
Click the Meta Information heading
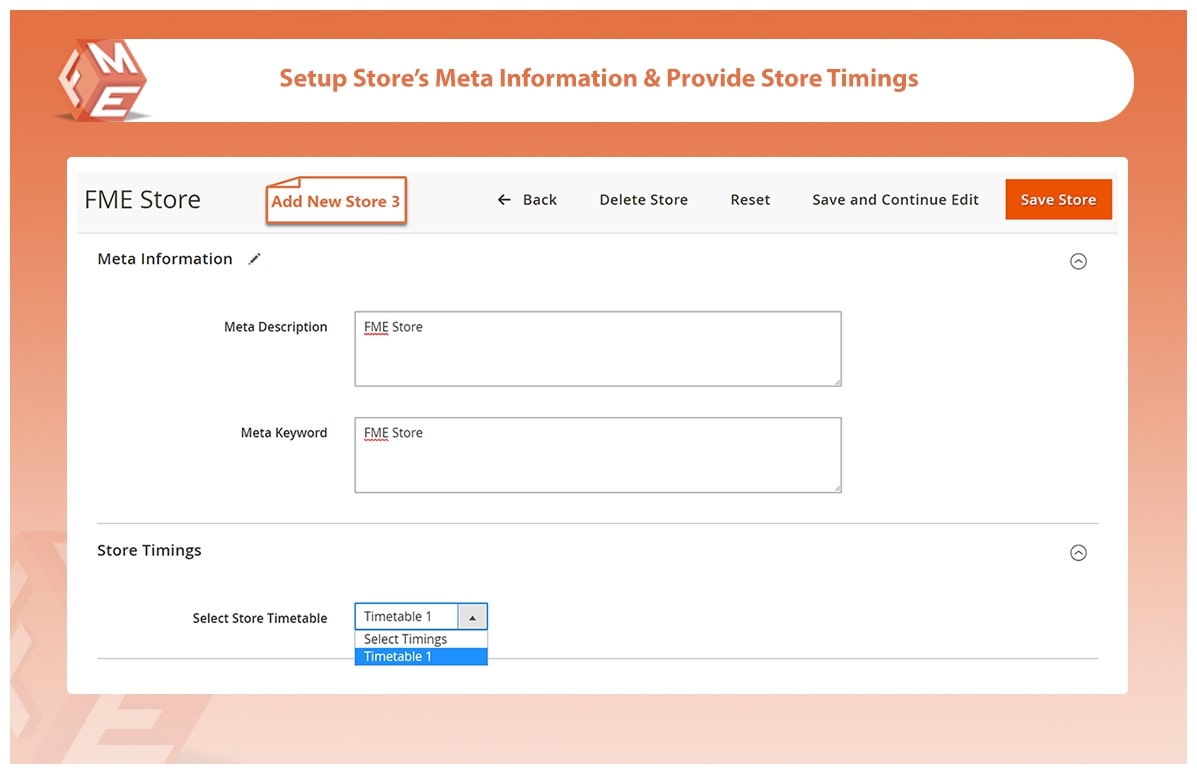165,259
